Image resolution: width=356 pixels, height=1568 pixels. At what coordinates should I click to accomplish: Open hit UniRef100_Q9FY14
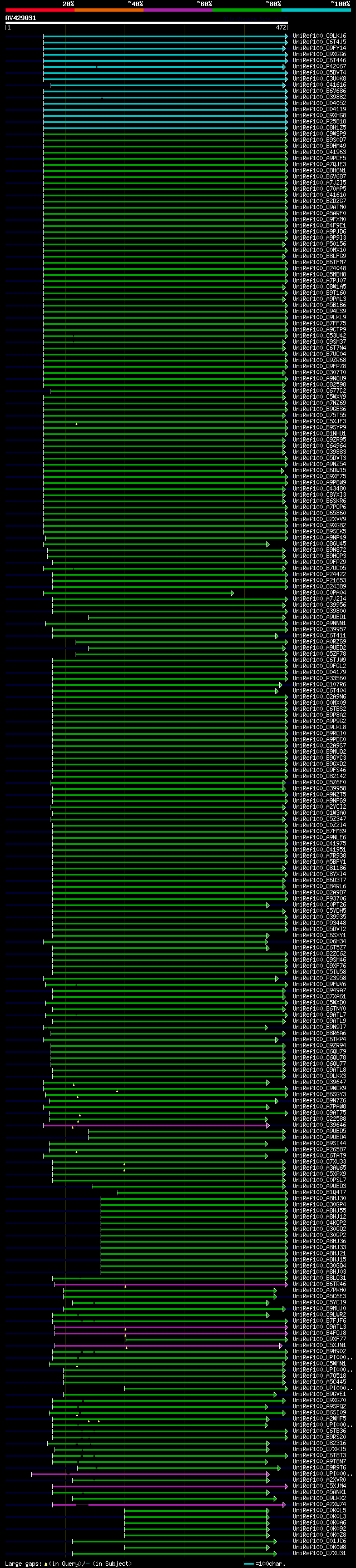(319, 48)
